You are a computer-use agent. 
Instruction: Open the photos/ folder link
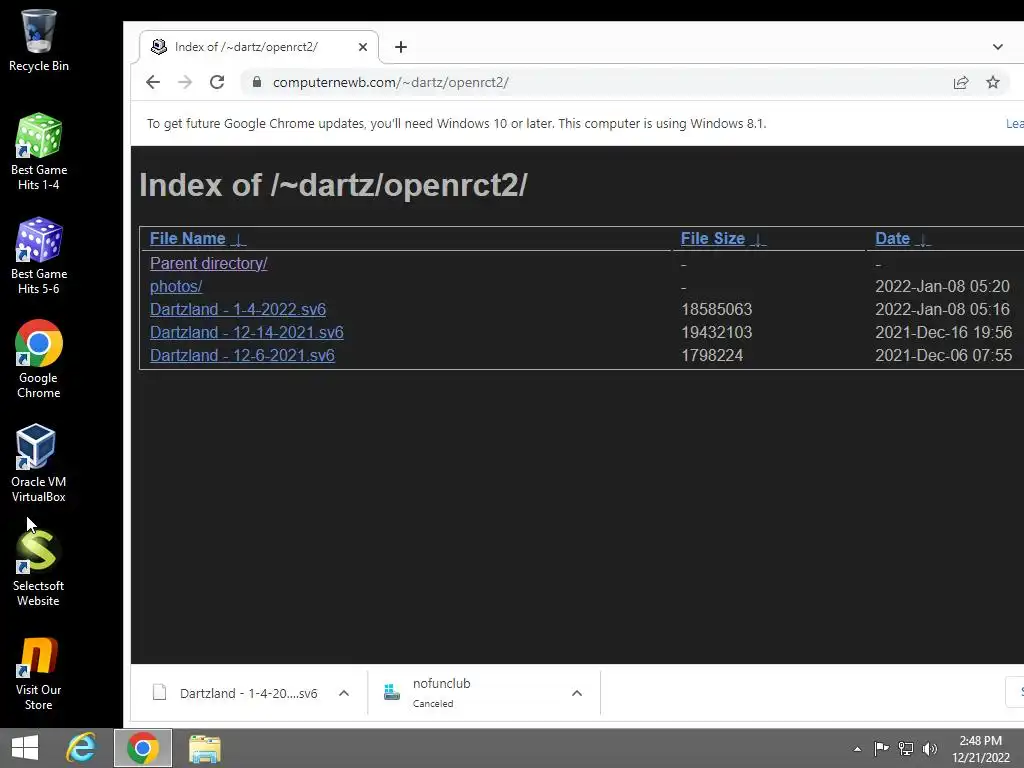tap(176, 286)
